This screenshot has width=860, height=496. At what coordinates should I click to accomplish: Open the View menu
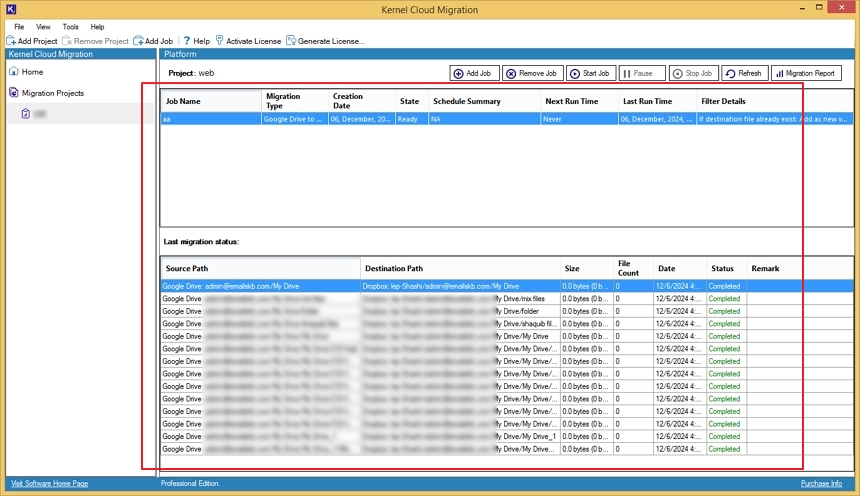(43, 26)
